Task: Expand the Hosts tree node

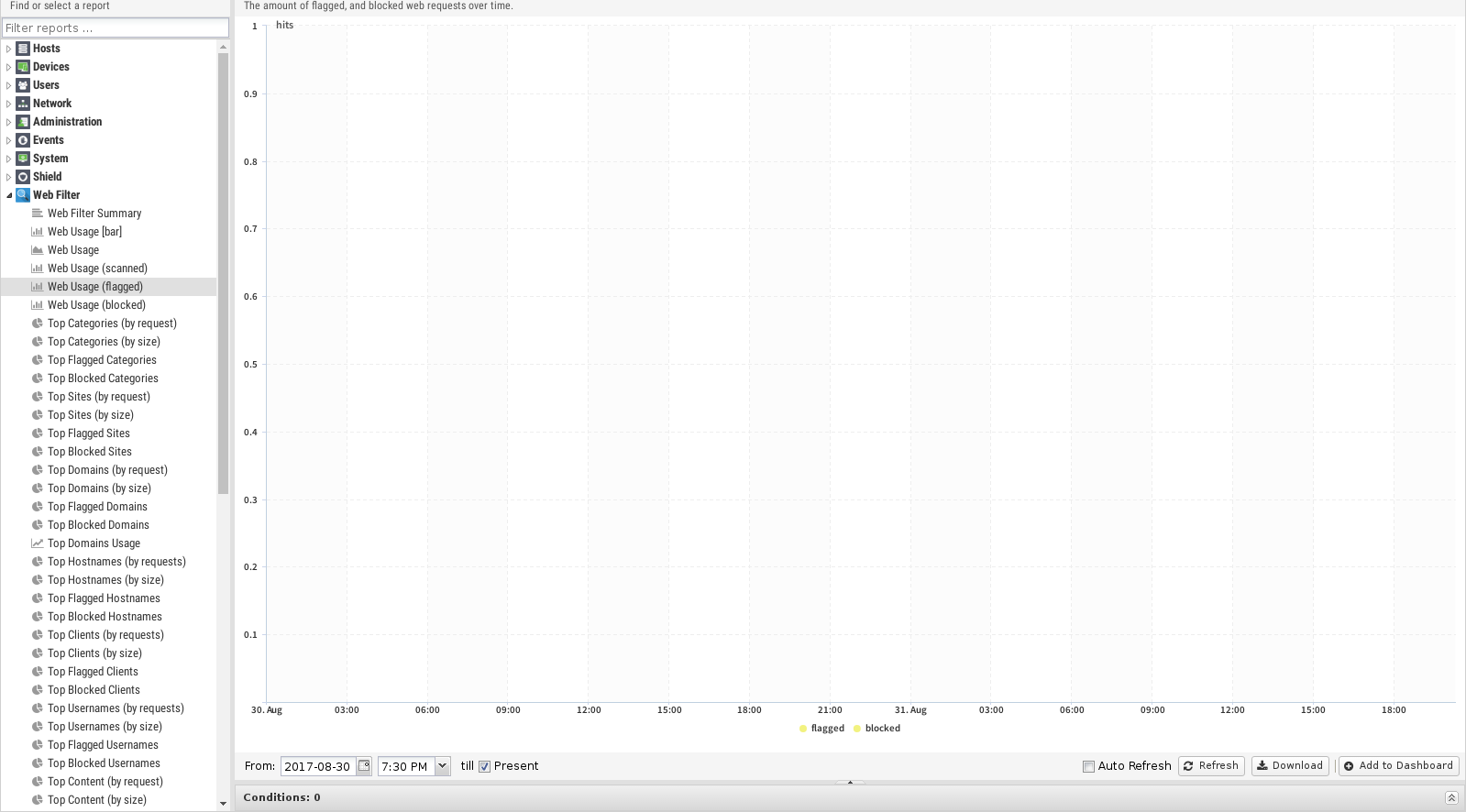Action: click(9, 49)
